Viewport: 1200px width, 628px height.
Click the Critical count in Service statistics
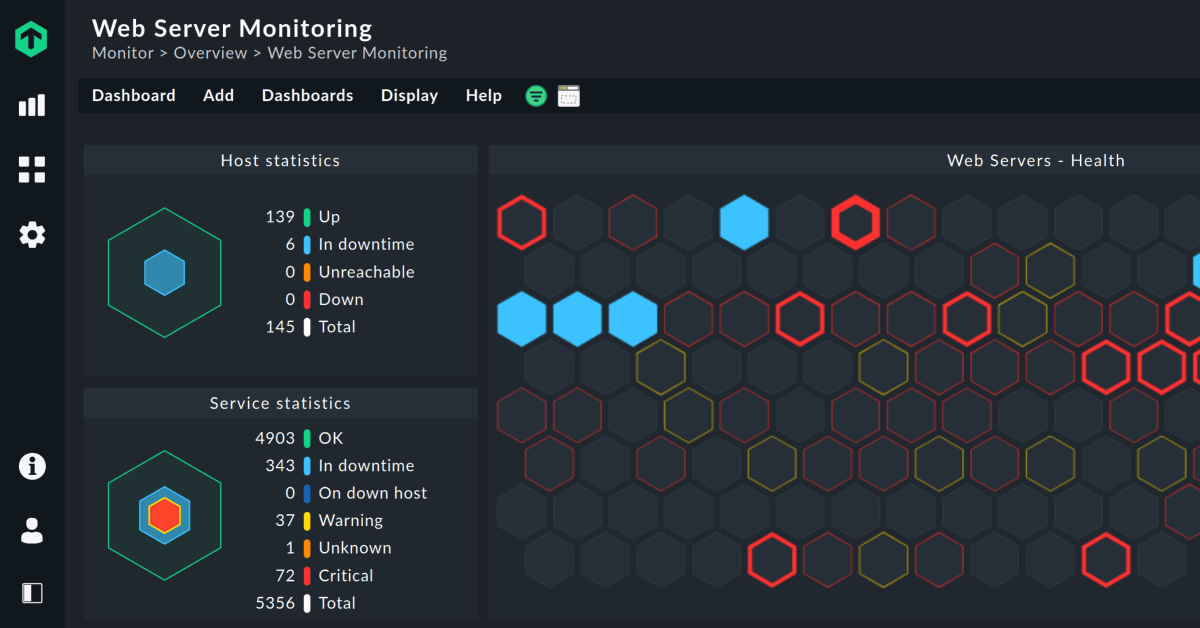pyautogui.click(x=284, y=576)
